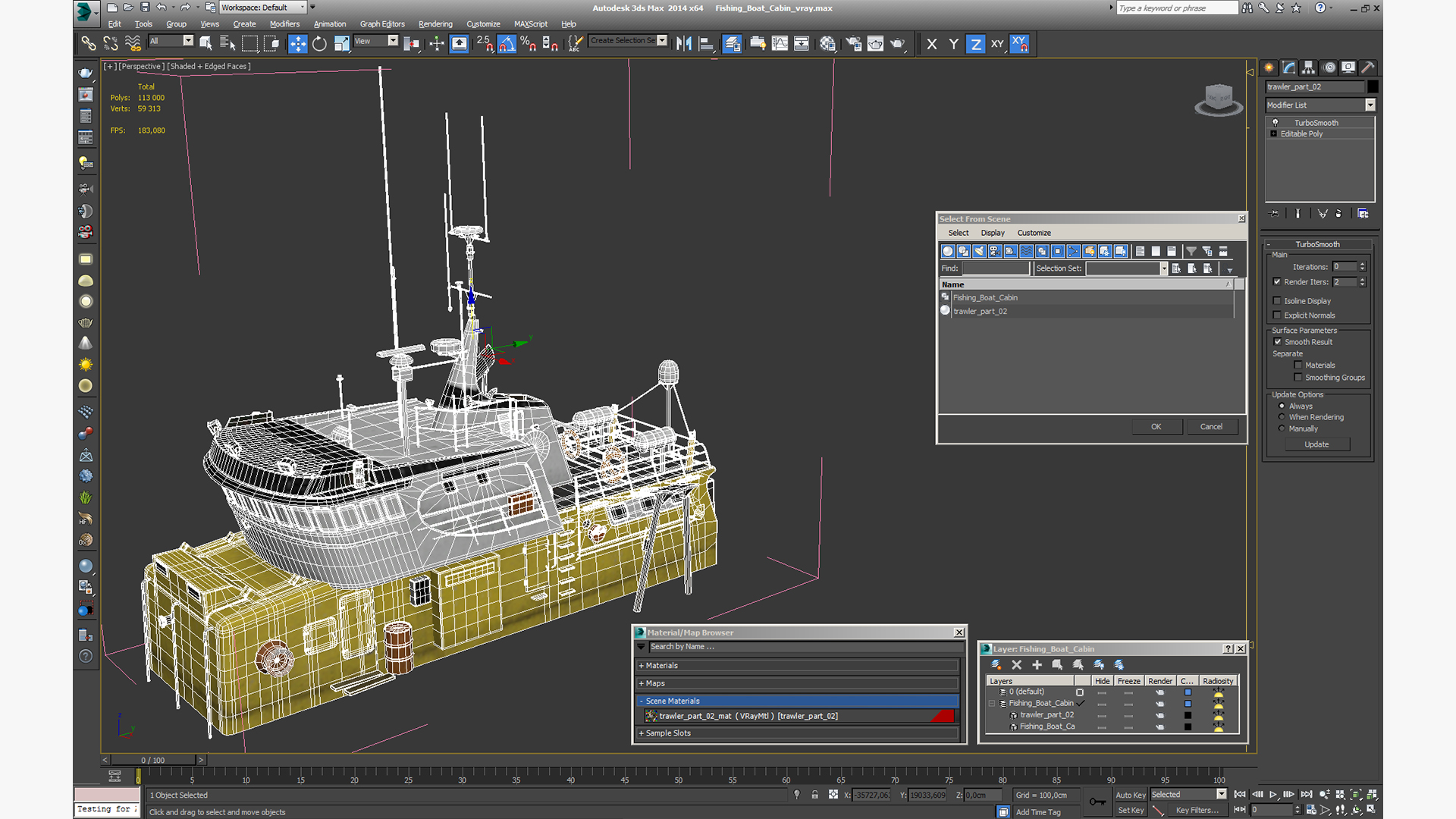Open the Animation menu
Image resolution: width=1456 pixels, height=819 pixels.
click(329, 24)
